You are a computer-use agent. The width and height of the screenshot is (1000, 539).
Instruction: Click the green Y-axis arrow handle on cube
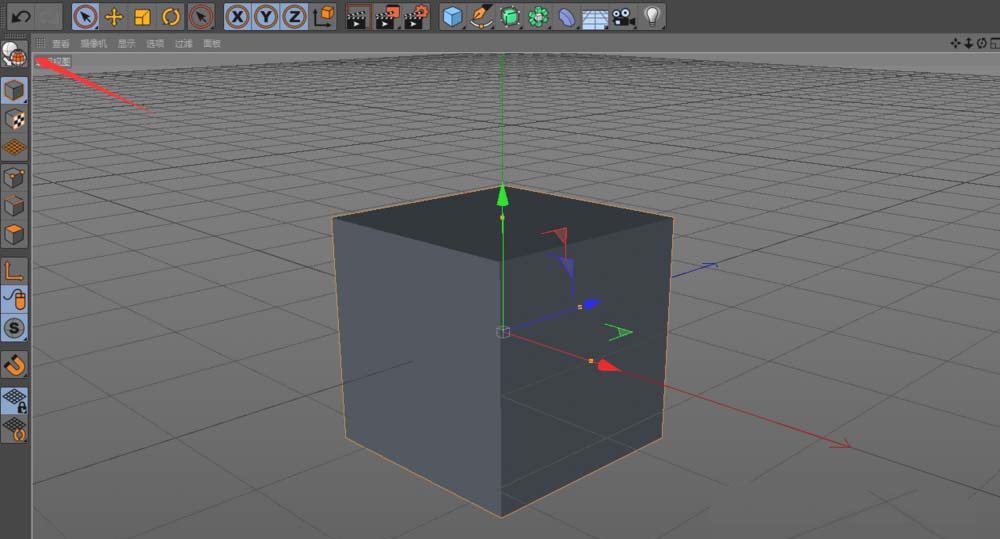click(x=503, y=195)
